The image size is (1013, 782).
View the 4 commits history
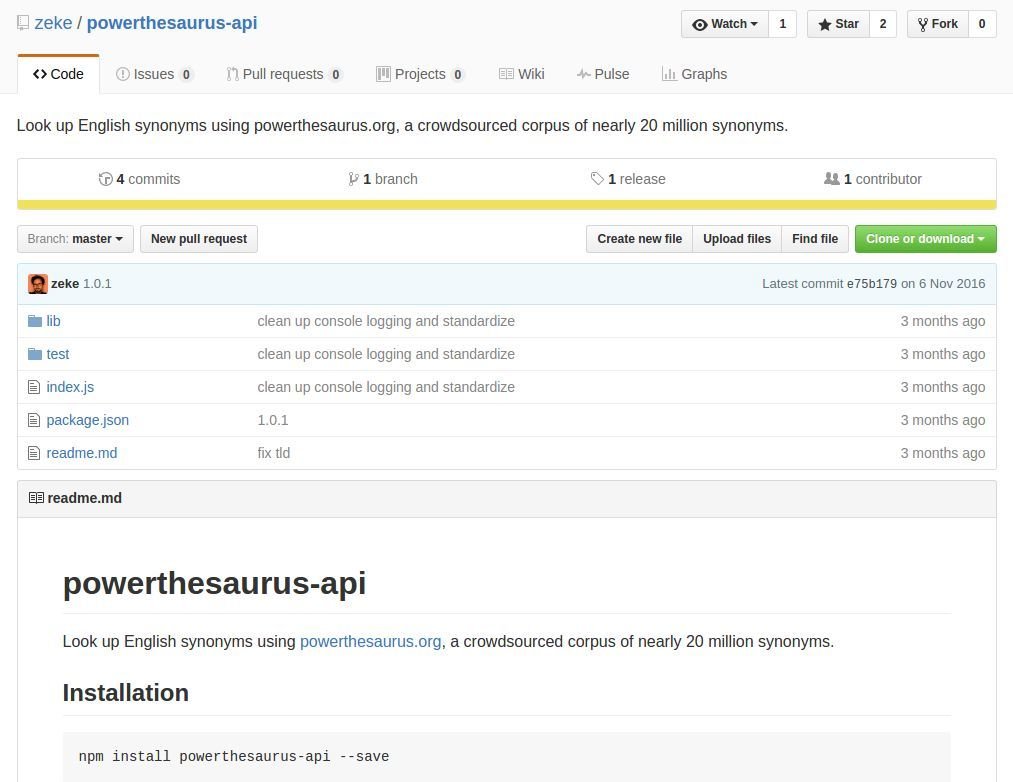pos(139,179)
